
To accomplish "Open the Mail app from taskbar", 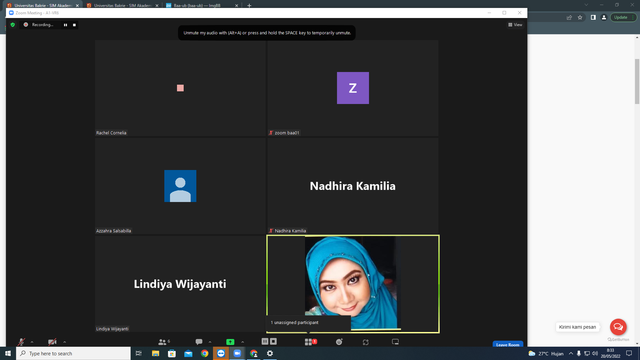I will tap(188, 353).
